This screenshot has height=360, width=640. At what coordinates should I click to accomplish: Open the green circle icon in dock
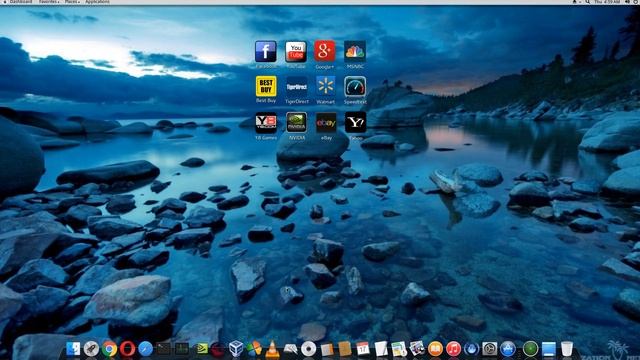530,349
